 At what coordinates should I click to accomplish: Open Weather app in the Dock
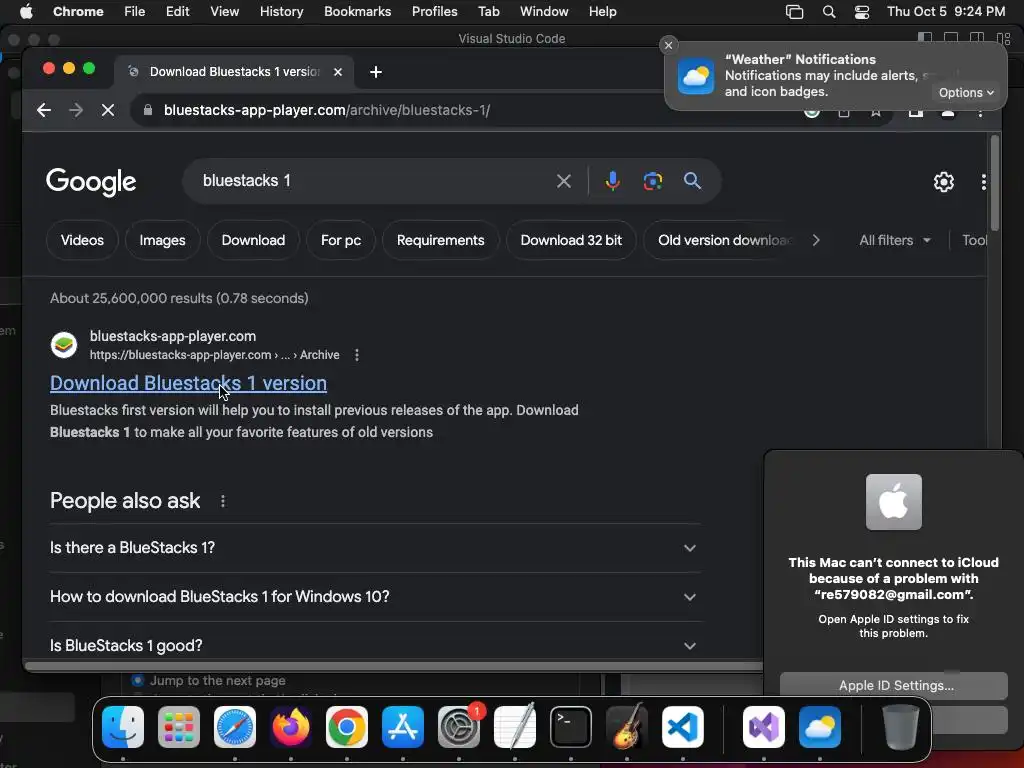click(820, 727)
